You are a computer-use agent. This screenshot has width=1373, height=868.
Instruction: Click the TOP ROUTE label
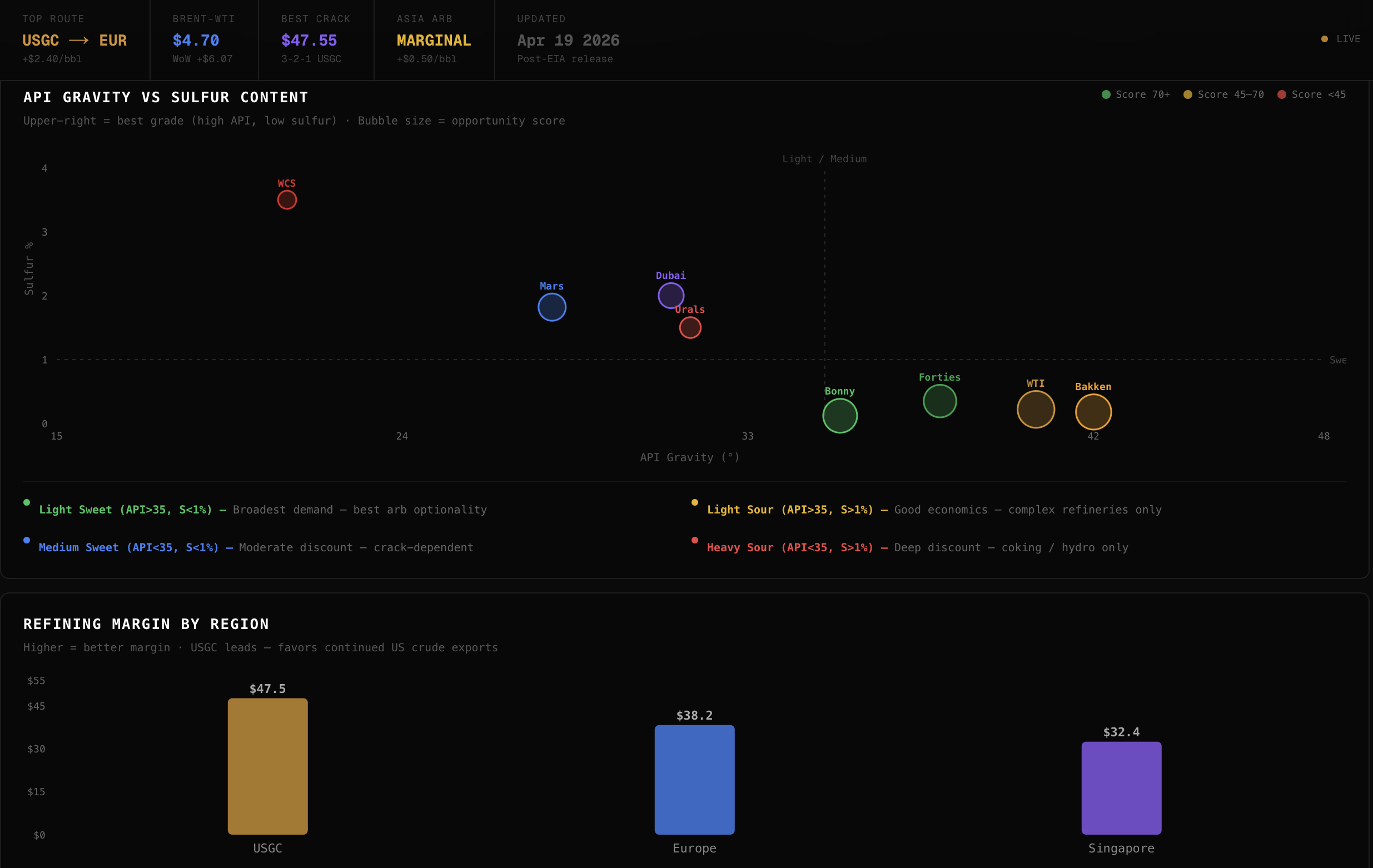pyautogui.click(x=53, y=19)
